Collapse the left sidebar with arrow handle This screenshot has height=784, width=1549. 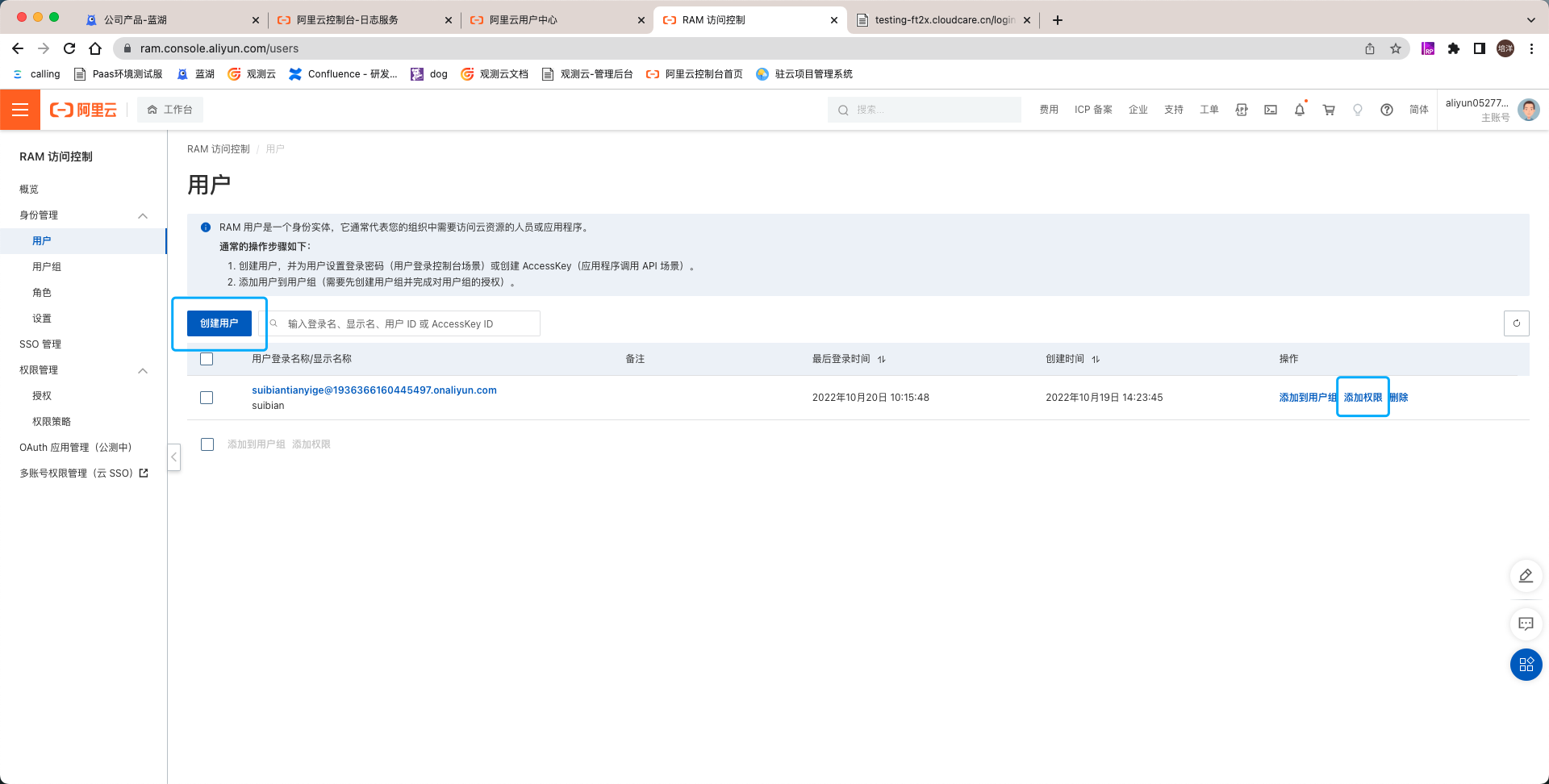[173, 457]
